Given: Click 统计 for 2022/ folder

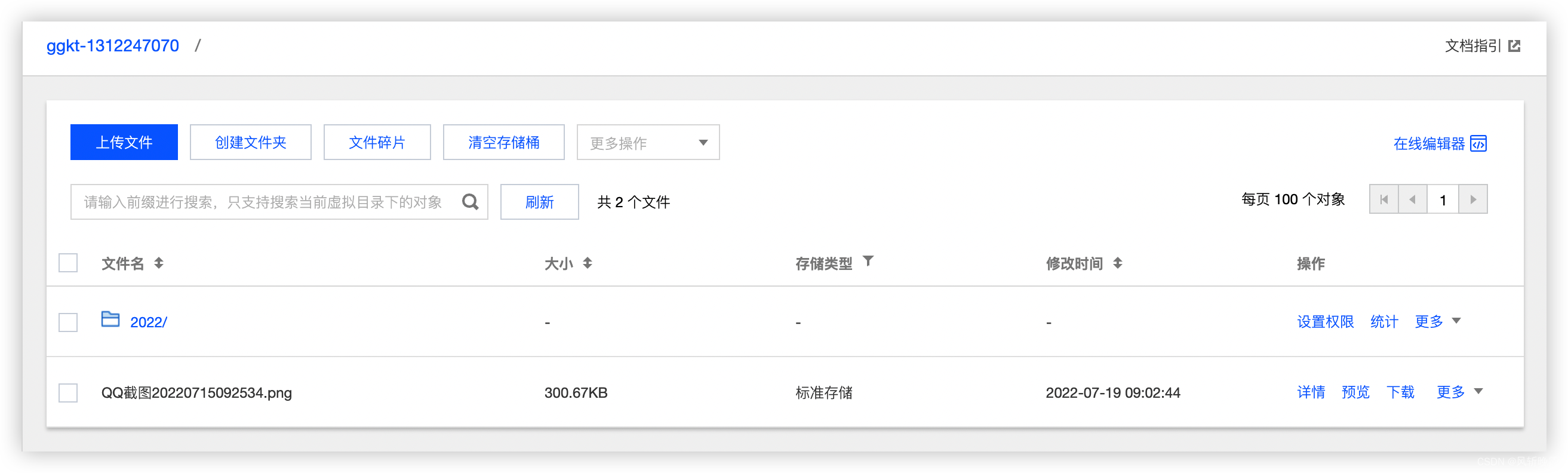Looking at the screenshot, I should (1384, 321).
